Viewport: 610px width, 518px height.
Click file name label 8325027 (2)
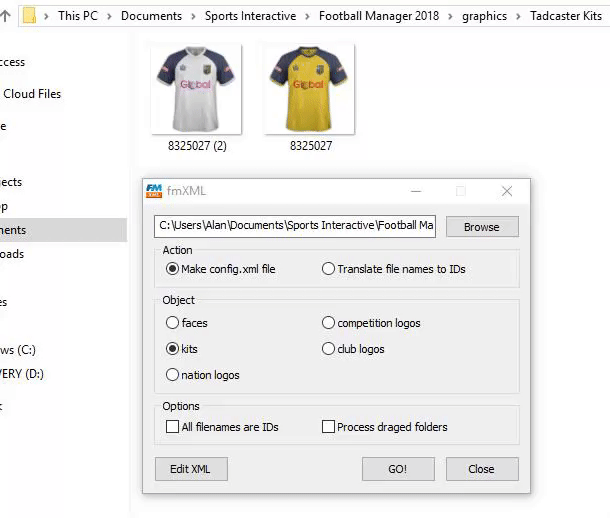click(x=197, y=146)
